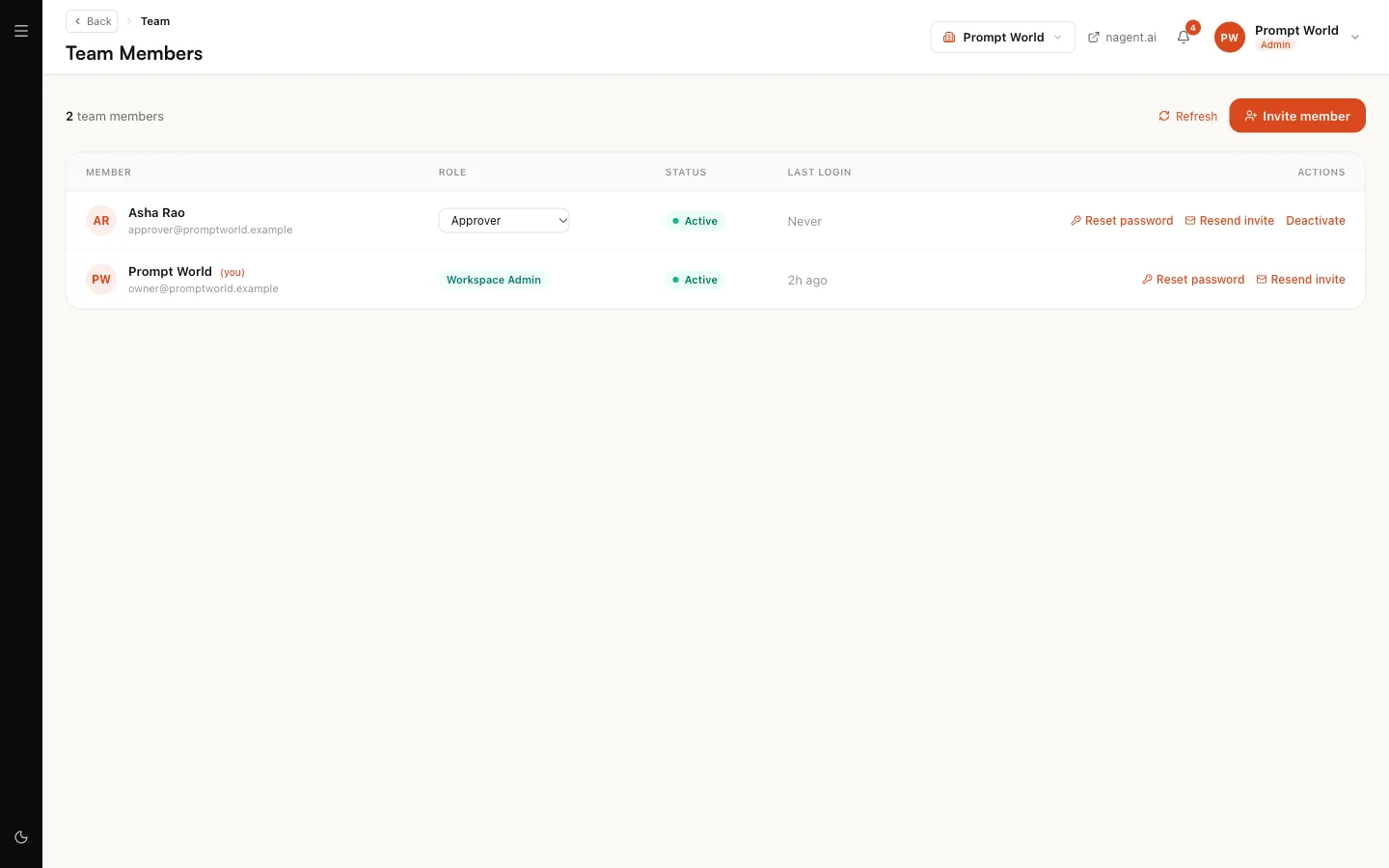Reset password for Asha Rao
Viewport: 1389px width, 868px height.
[1122, 221]
